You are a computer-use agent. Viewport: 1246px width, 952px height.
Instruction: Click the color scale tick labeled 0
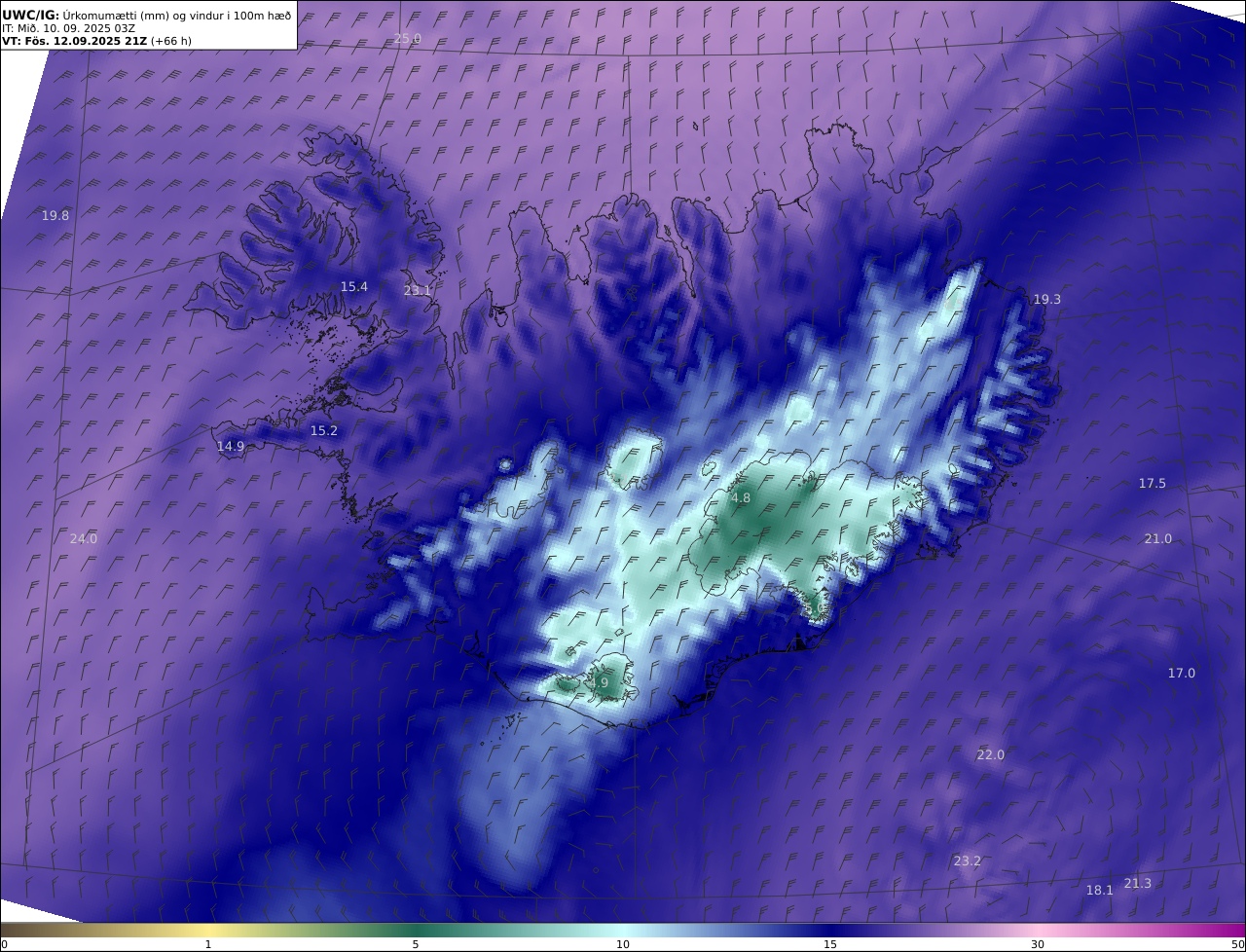pos(4,944)
